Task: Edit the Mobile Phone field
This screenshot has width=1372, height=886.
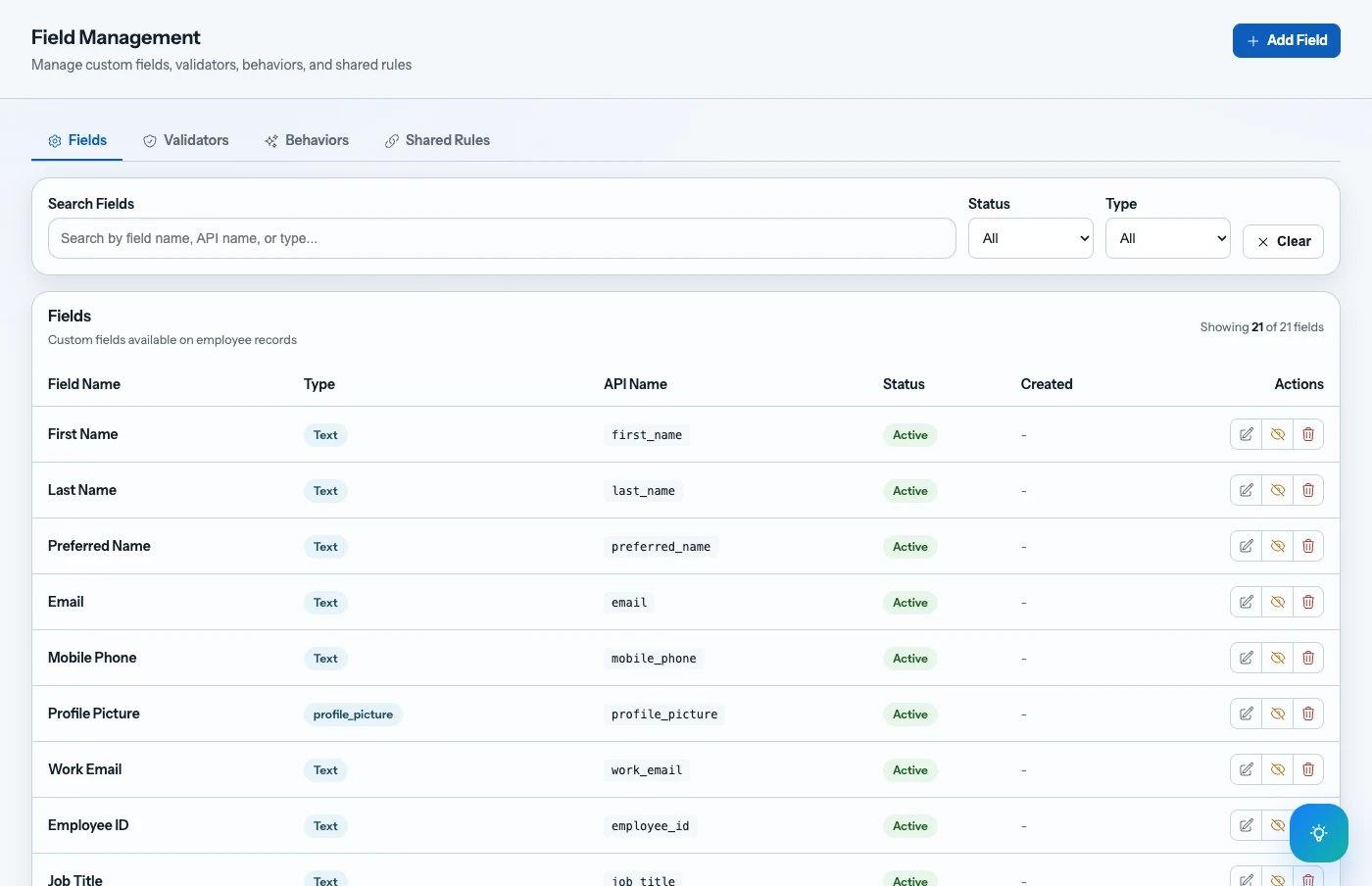Action: point(1246,658)
